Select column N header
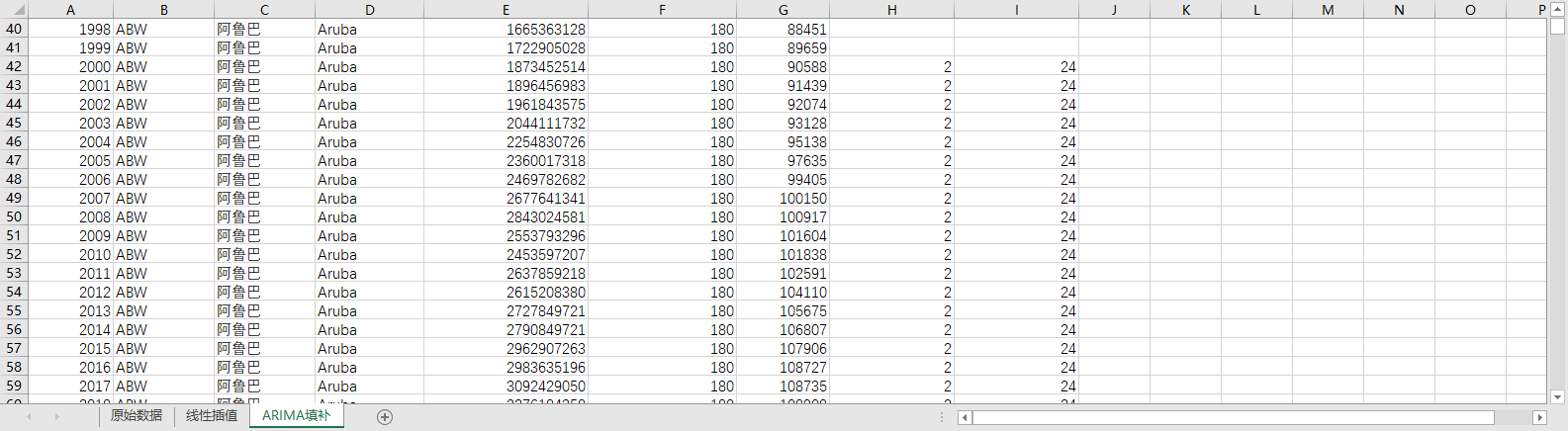Screen dimensions: 1568x431 point(1399,9)
